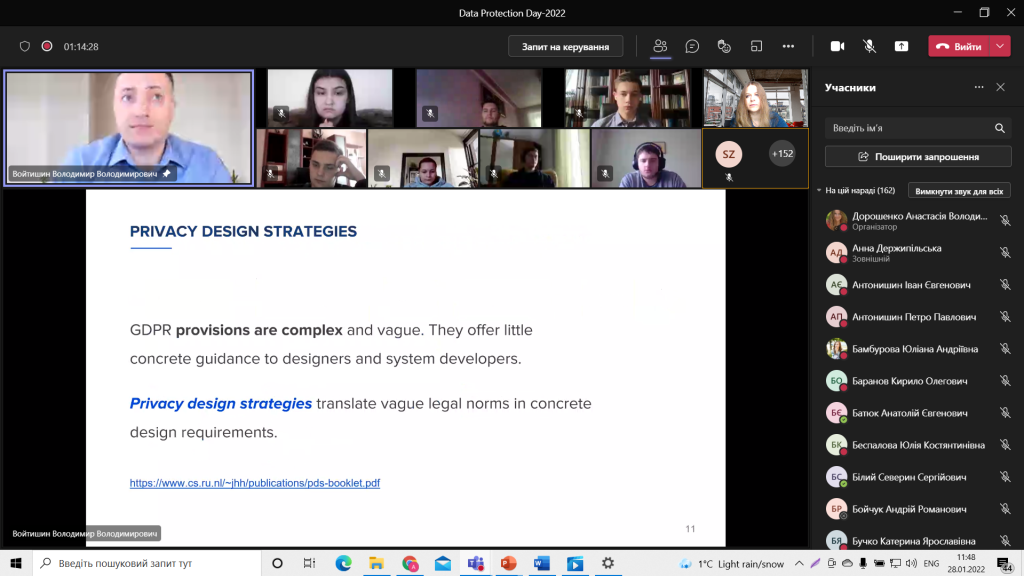Screen dimensions: 1024x576
Task: Toggle the microphone mute button
Action: click(x=869, y=46)
